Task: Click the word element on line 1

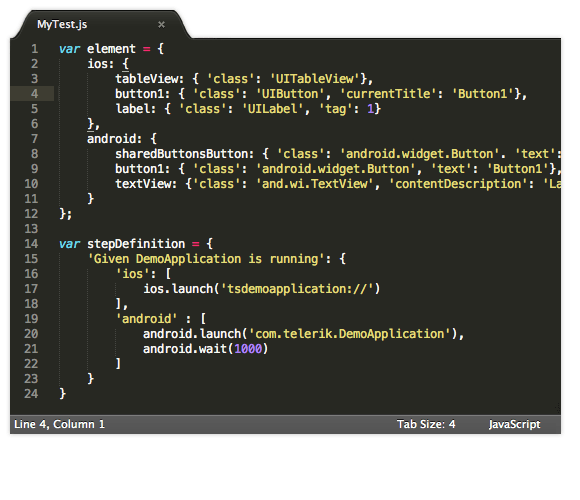Action: point(111,49)
